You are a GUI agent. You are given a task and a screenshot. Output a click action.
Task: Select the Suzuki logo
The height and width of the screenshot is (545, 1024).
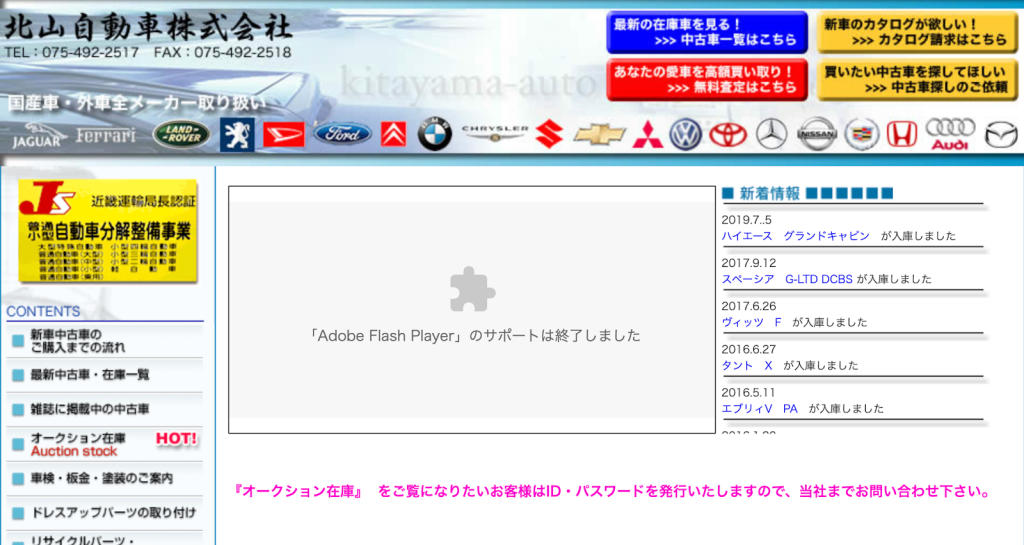[549, 134]
